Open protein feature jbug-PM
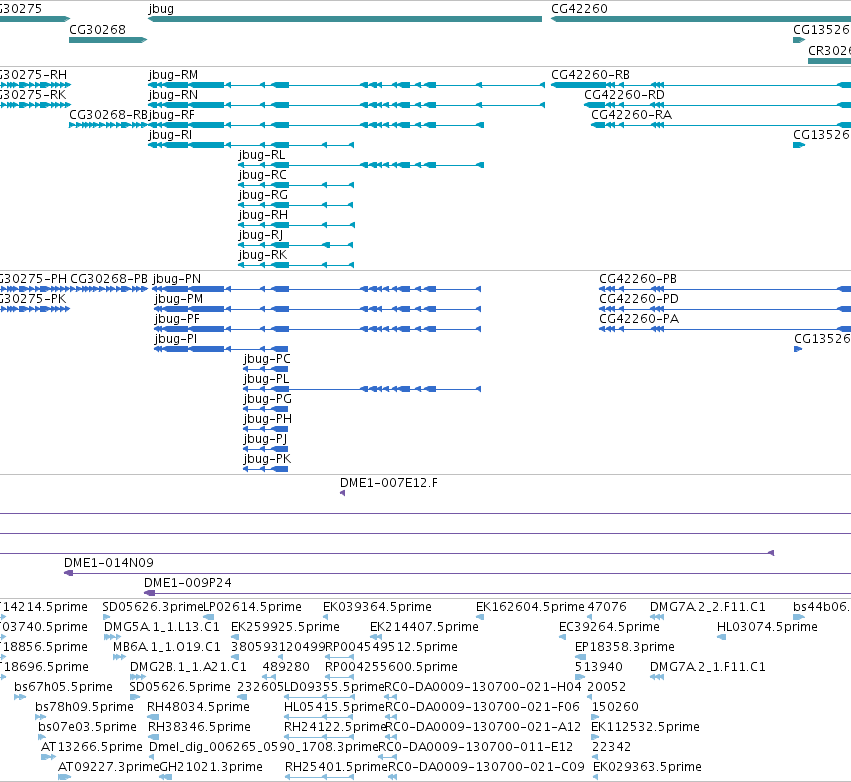Viewport: 851px width, 782px height. coord(179,299)
